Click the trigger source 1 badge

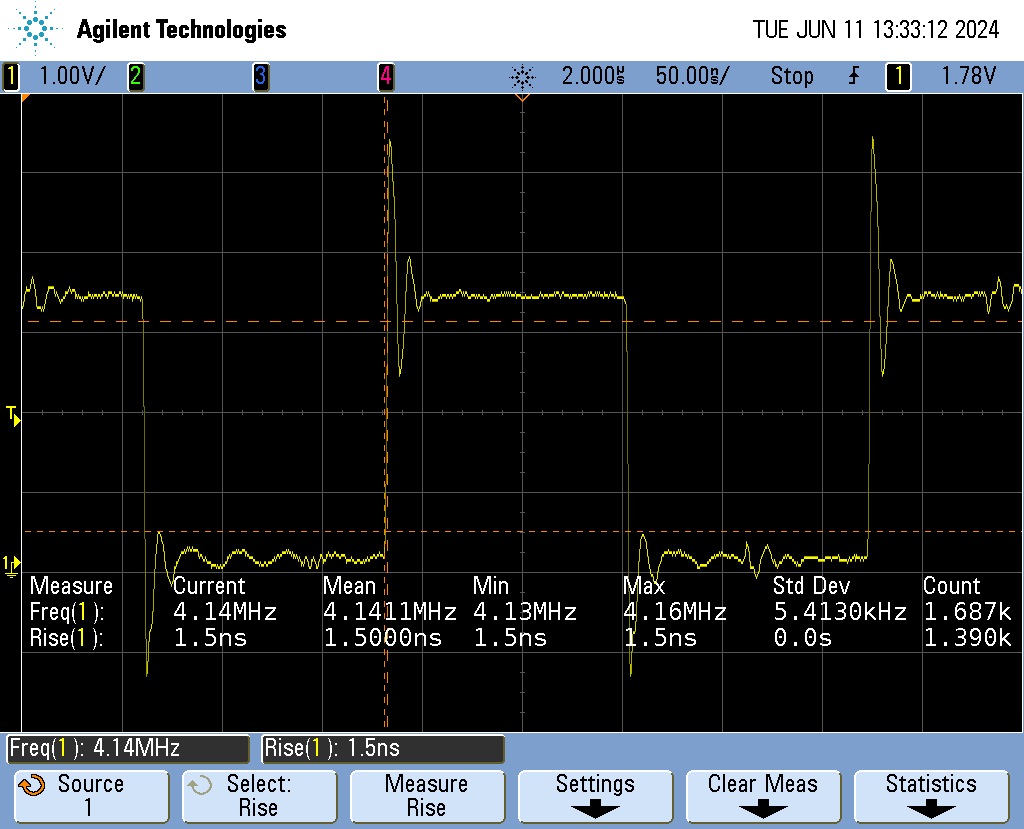pos(898,76)
